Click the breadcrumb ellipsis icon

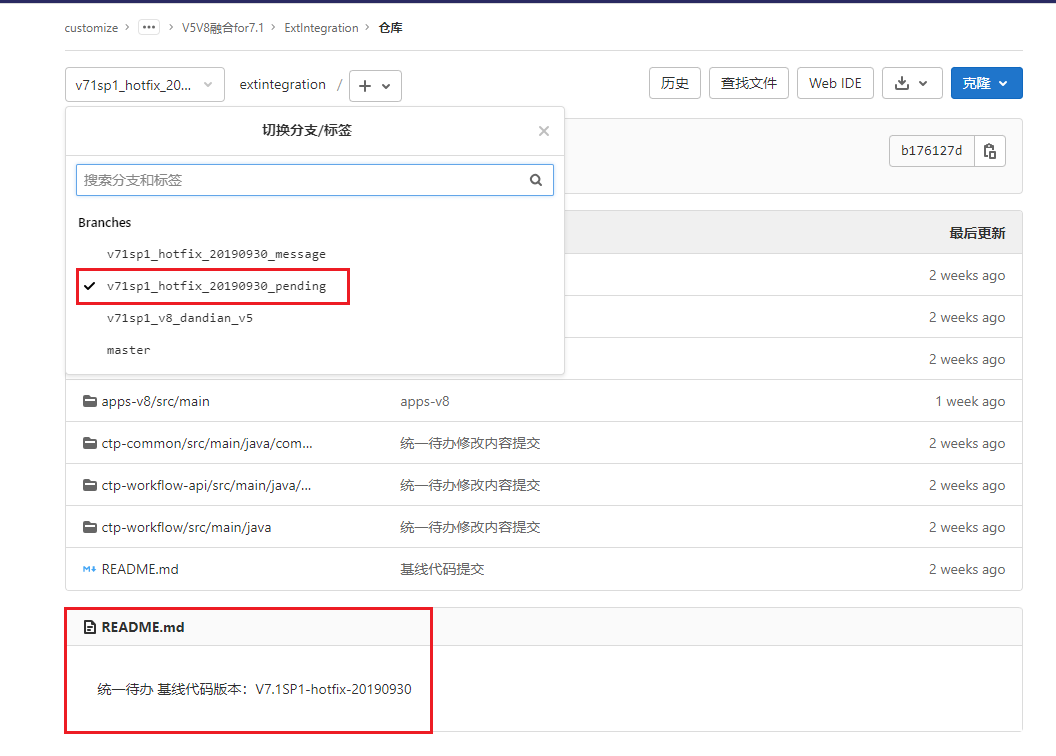[x=149, y=28]
